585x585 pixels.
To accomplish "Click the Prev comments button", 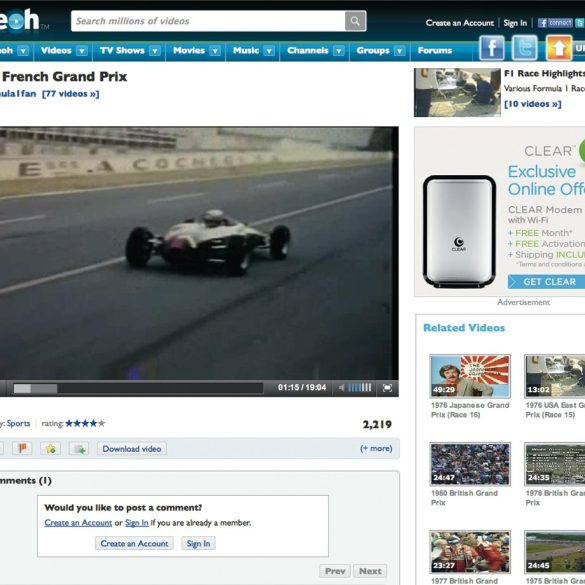I will [335, 571].
